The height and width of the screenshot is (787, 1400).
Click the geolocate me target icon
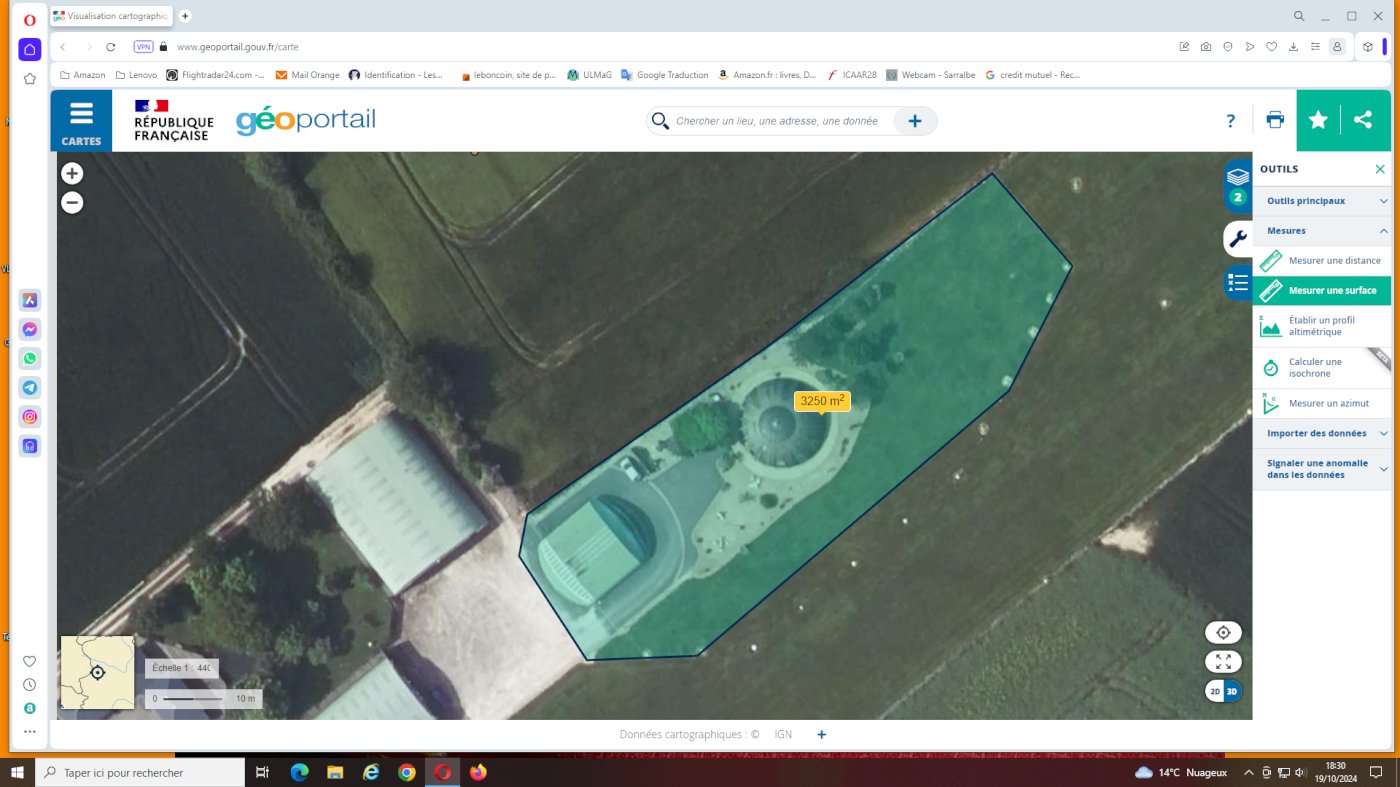(1223, 632)
